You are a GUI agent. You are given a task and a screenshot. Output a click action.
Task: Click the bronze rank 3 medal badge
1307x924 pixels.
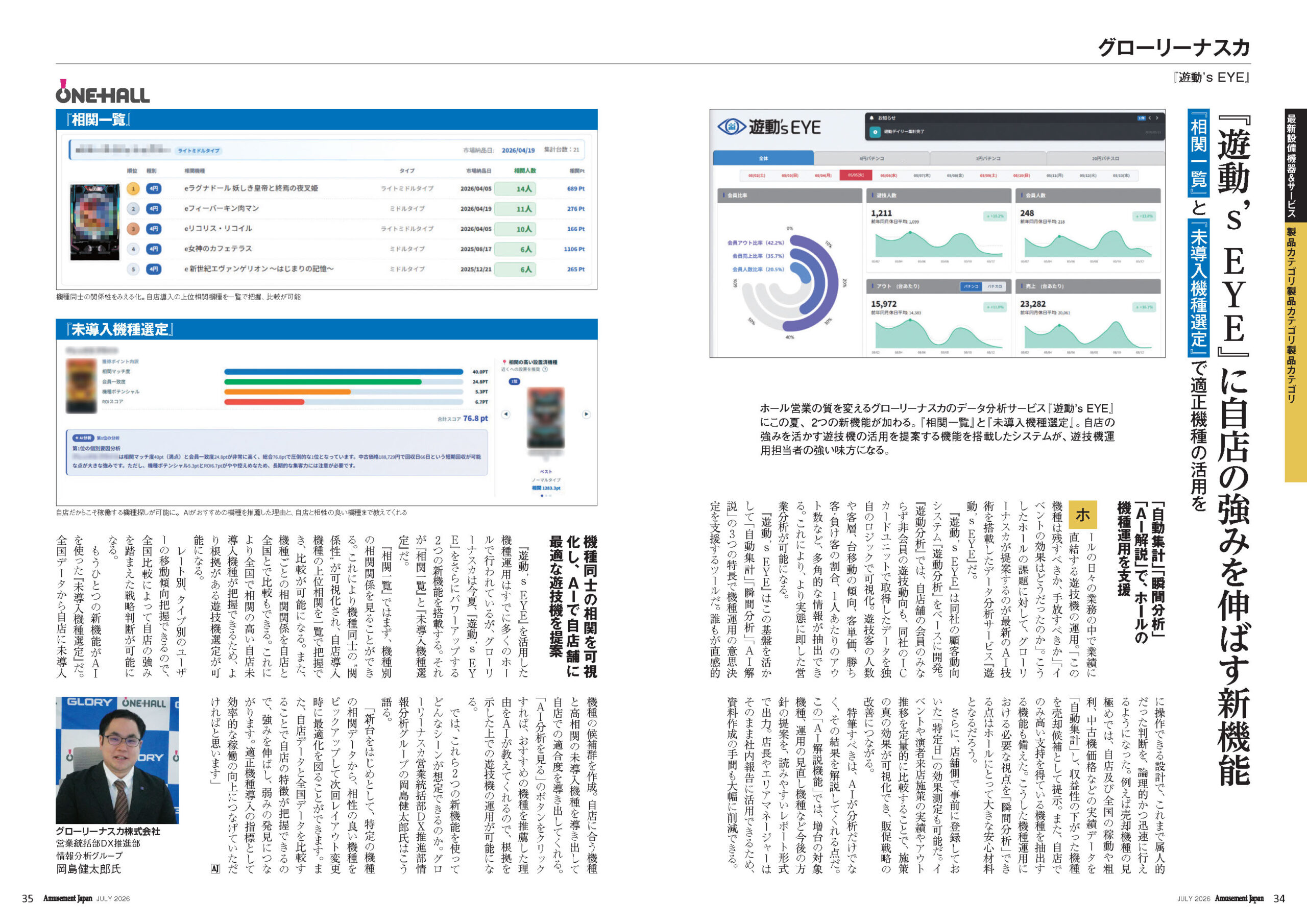pos(133,229)
